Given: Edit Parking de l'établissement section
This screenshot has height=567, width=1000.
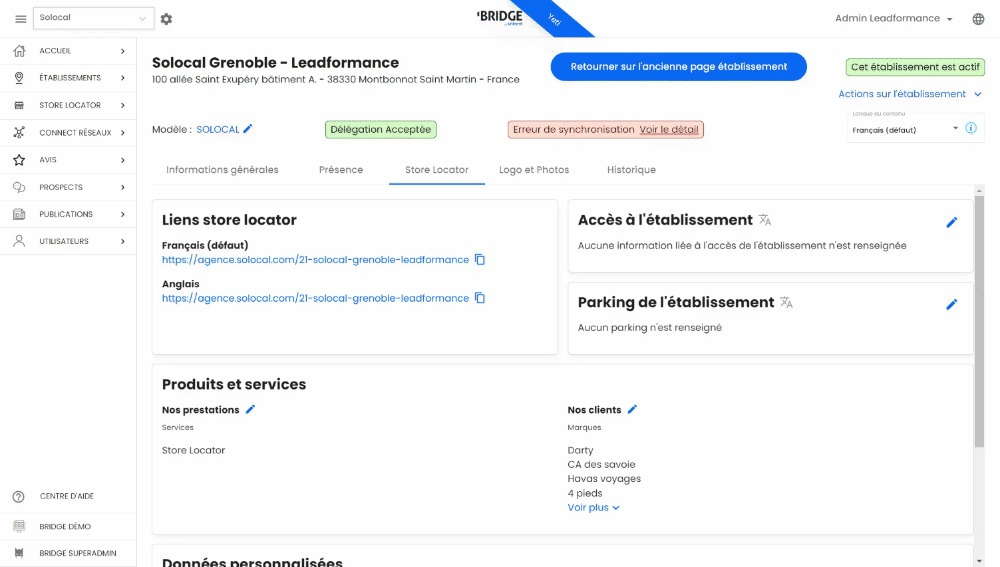Looking at the screenshot, I should click(951, 304).
